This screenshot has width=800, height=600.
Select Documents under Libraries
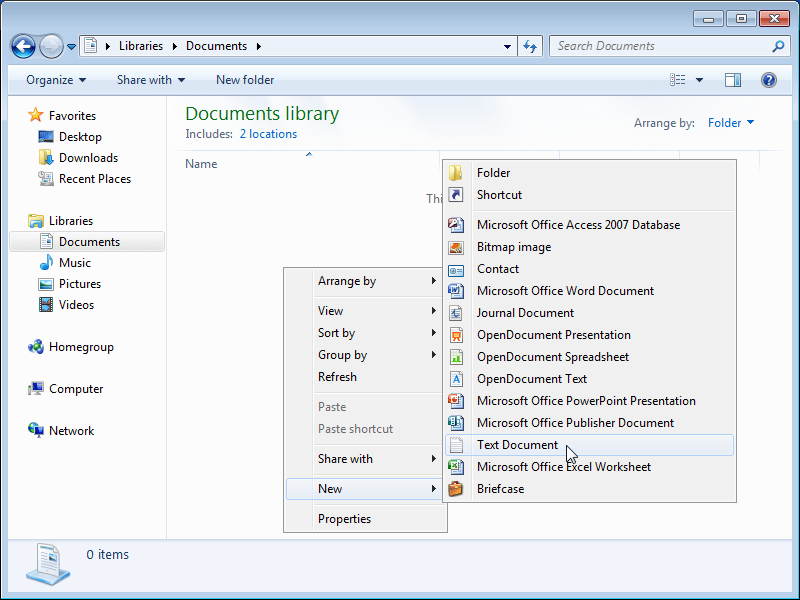point(87,242)
